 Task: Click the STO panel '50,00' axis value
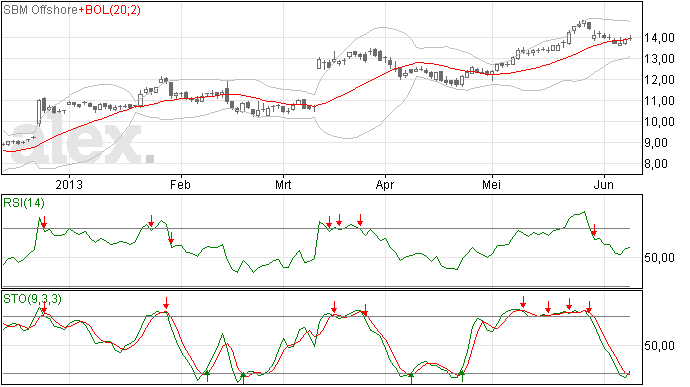pyautogui.click(x=659, y=346)
